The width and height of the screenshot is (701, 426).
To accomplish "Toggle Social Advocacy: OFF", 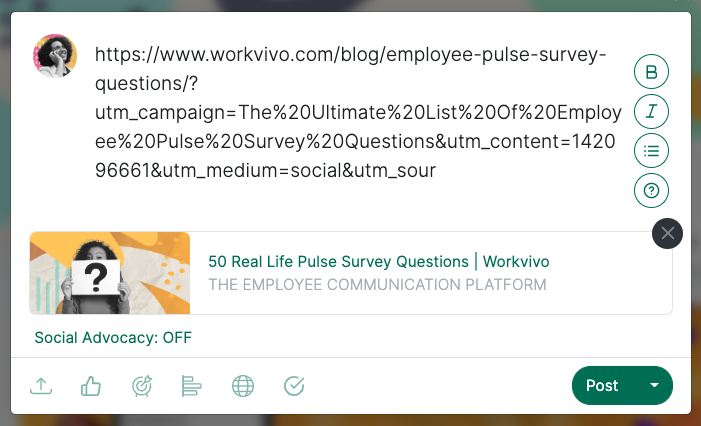I will tap(113, 337).
